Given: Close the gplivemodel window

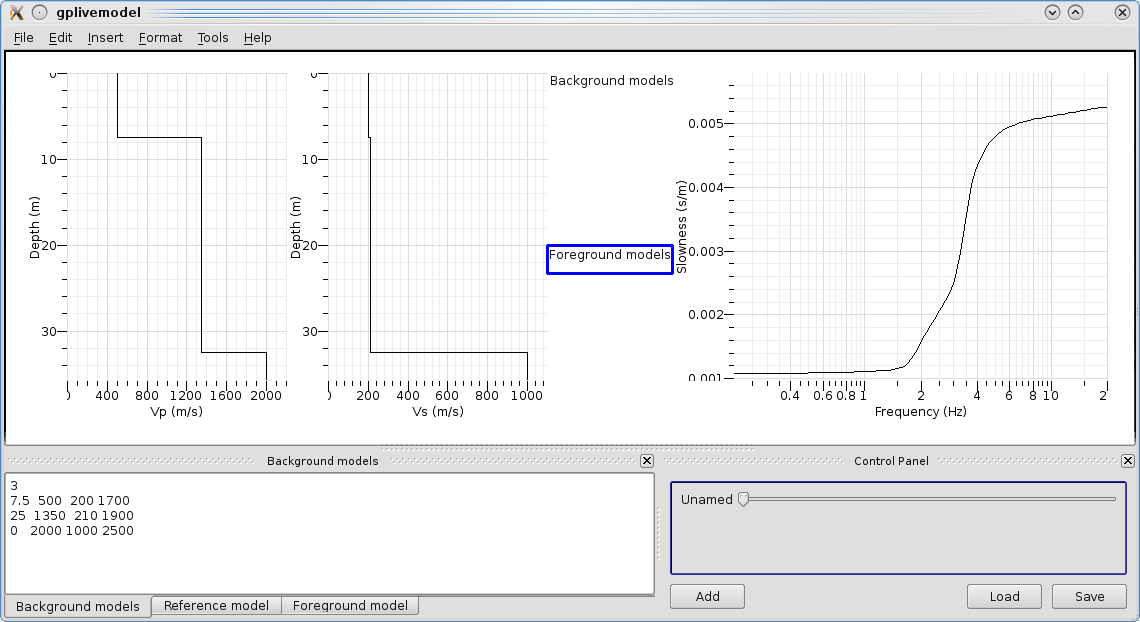Looking at the screenshot, I should pos(1122,13).
